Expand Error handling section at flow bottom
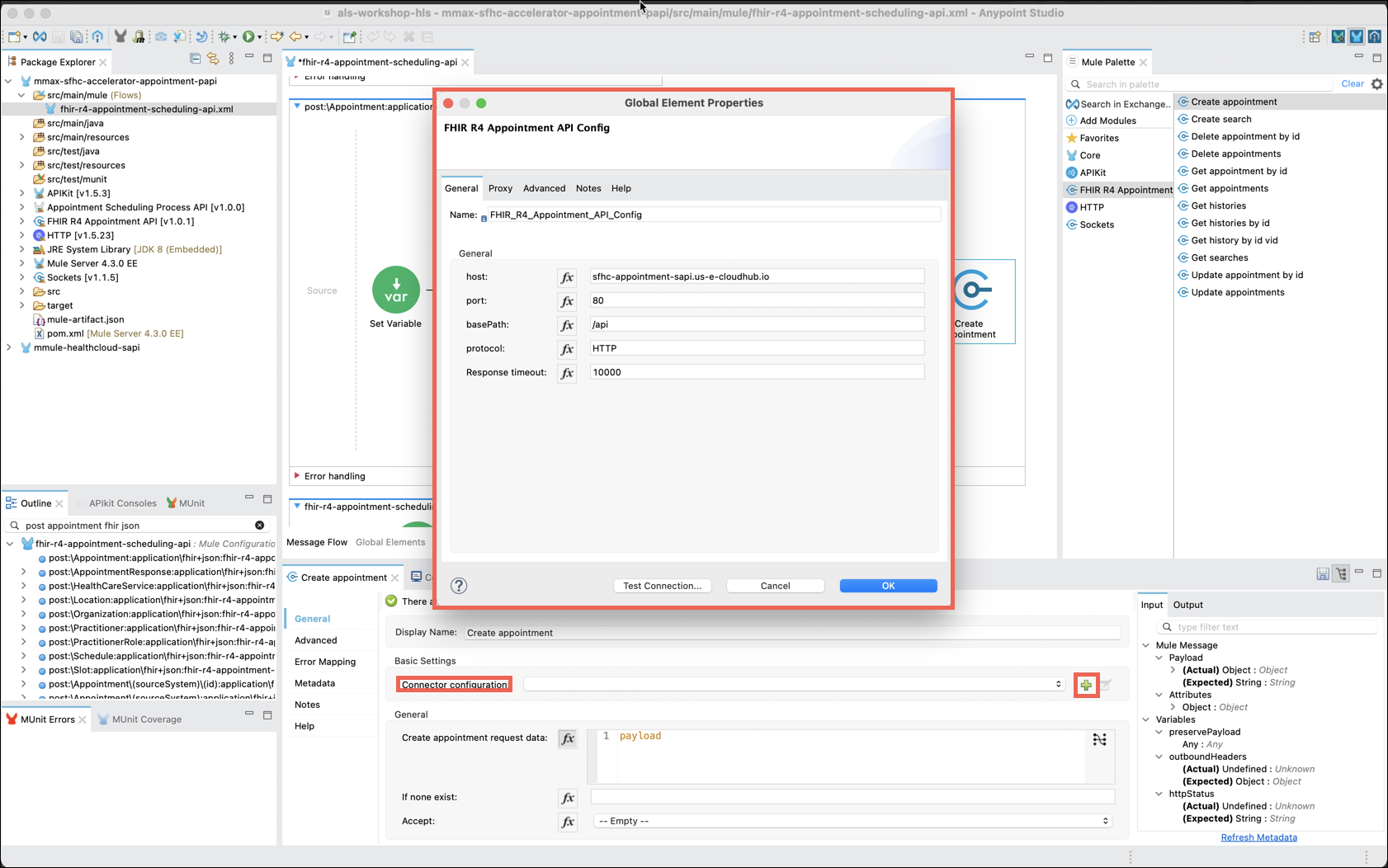The height and width of the screenshot is (868, 1388). pyautogui.click(x=297, y=476)
